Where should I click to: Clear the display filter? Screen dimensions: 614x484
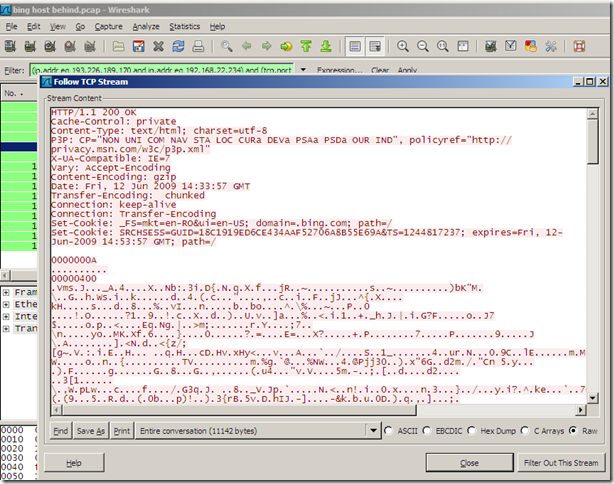coord(380,70)
